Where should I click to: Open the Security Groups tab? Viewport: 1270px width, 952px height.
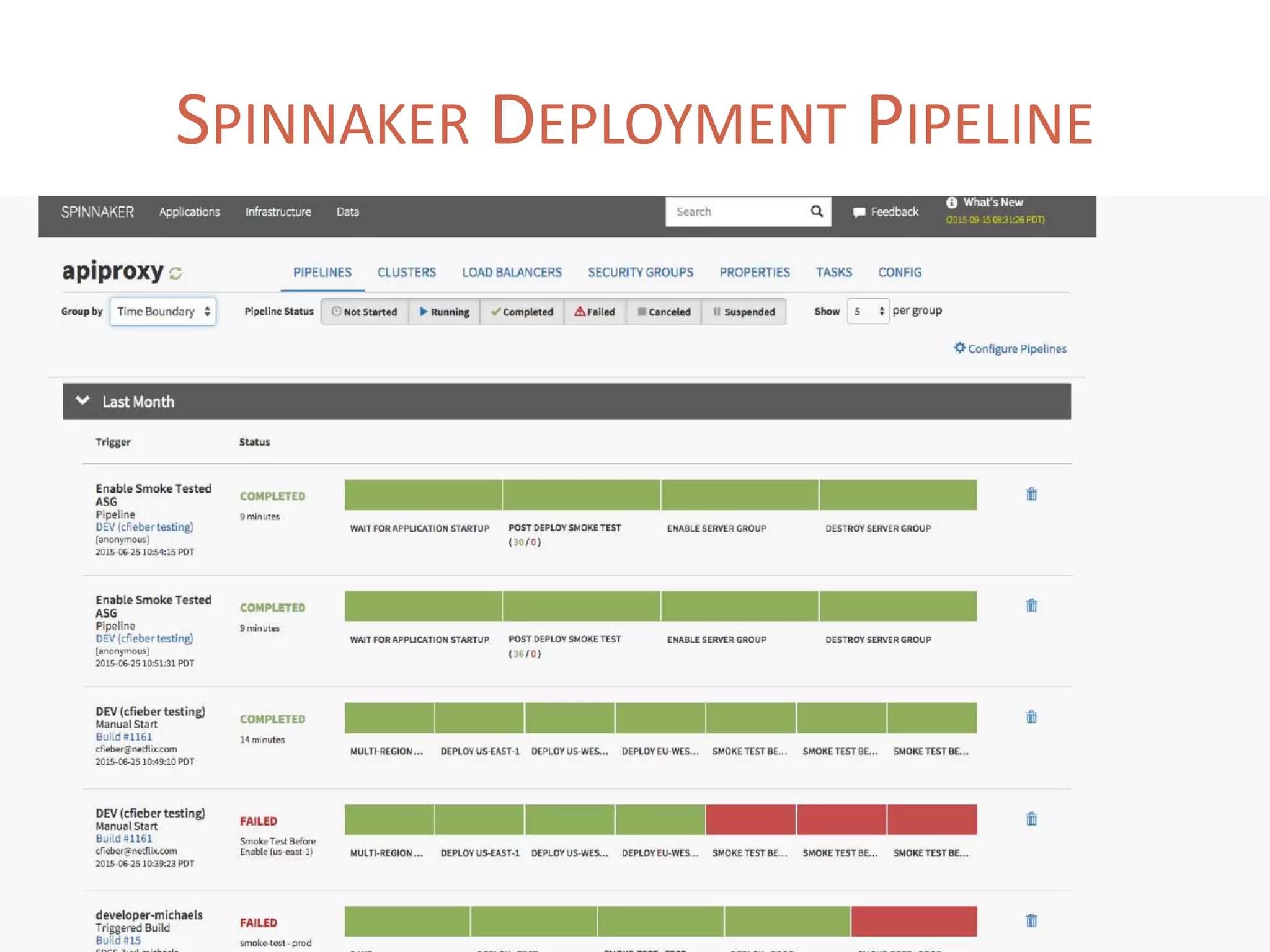click(641, 272)
